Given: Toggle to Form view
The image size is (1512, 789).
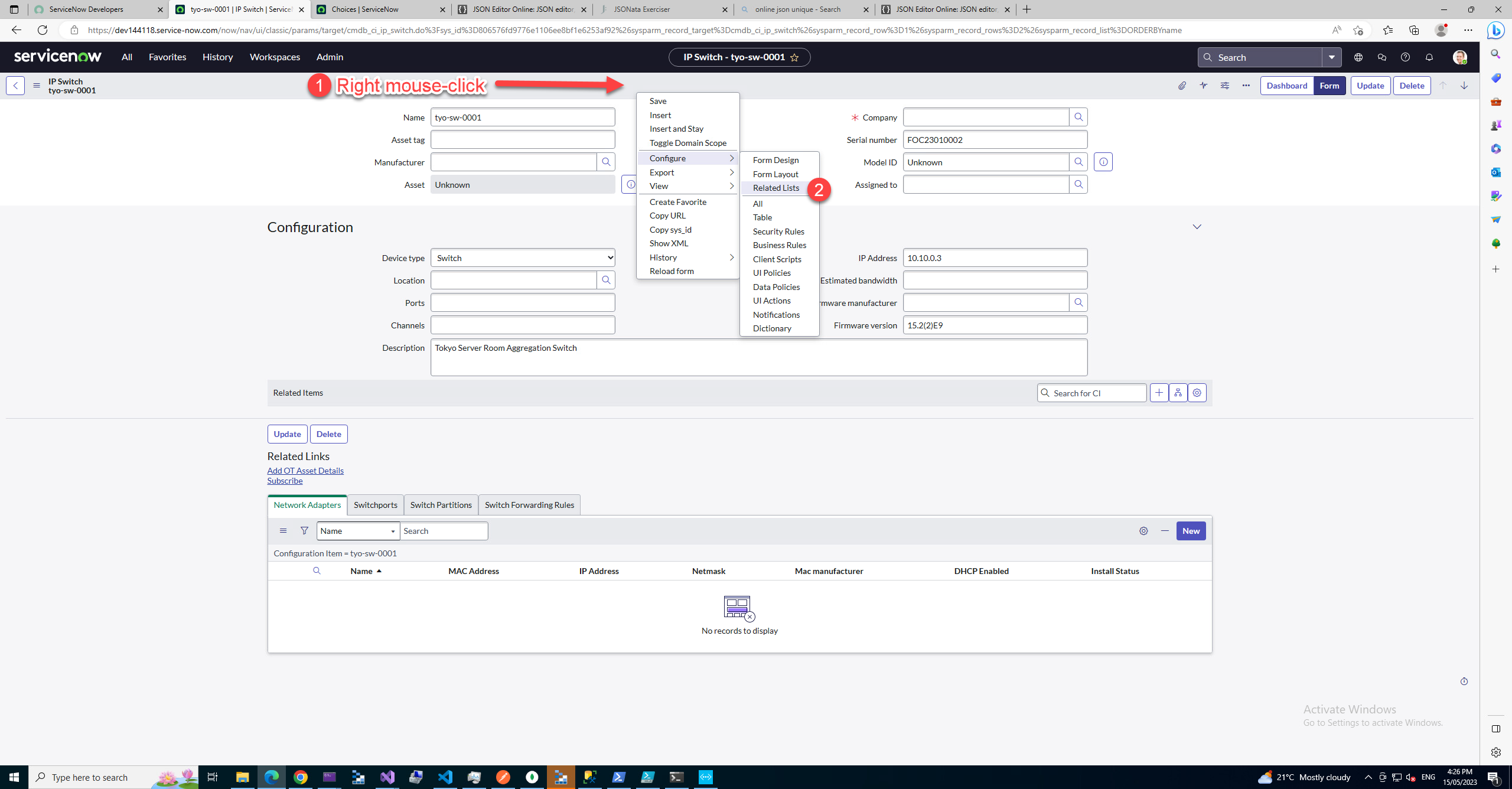Looking at the screenshot, I should click(x=1329, y=86).
